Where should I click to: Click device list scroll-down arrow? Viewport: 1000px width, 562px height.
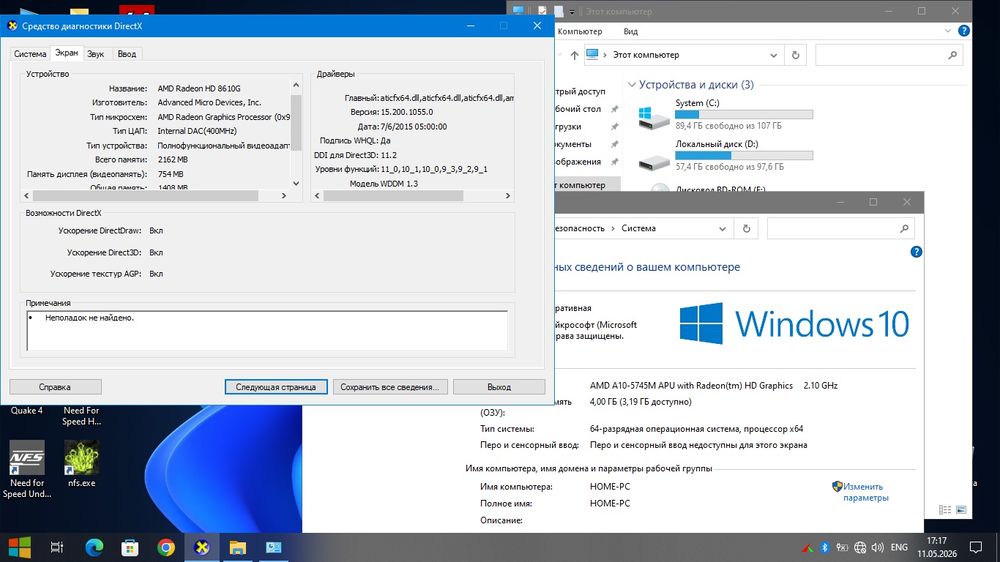coord(296,184)
